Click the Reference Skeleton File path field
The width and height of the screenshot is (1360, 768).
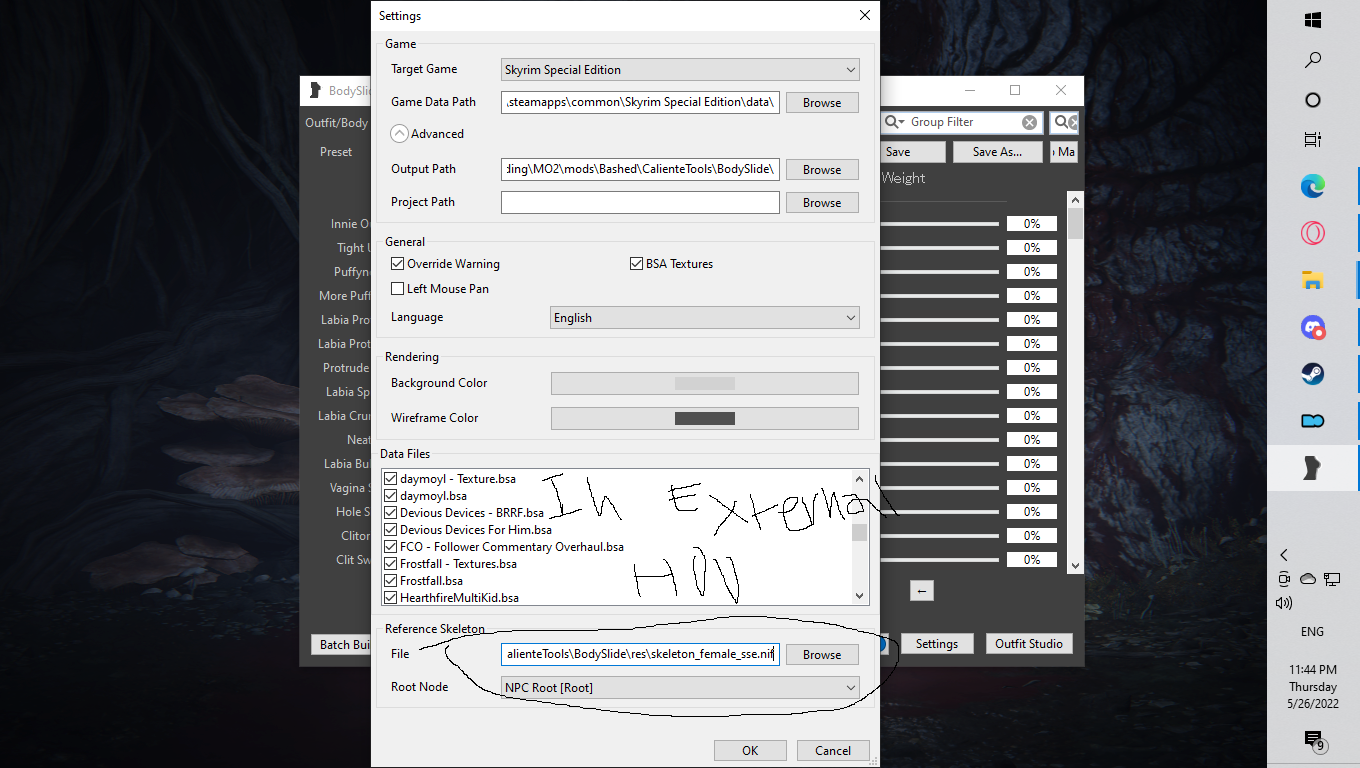pyautogui.click(x=640, y=654)
